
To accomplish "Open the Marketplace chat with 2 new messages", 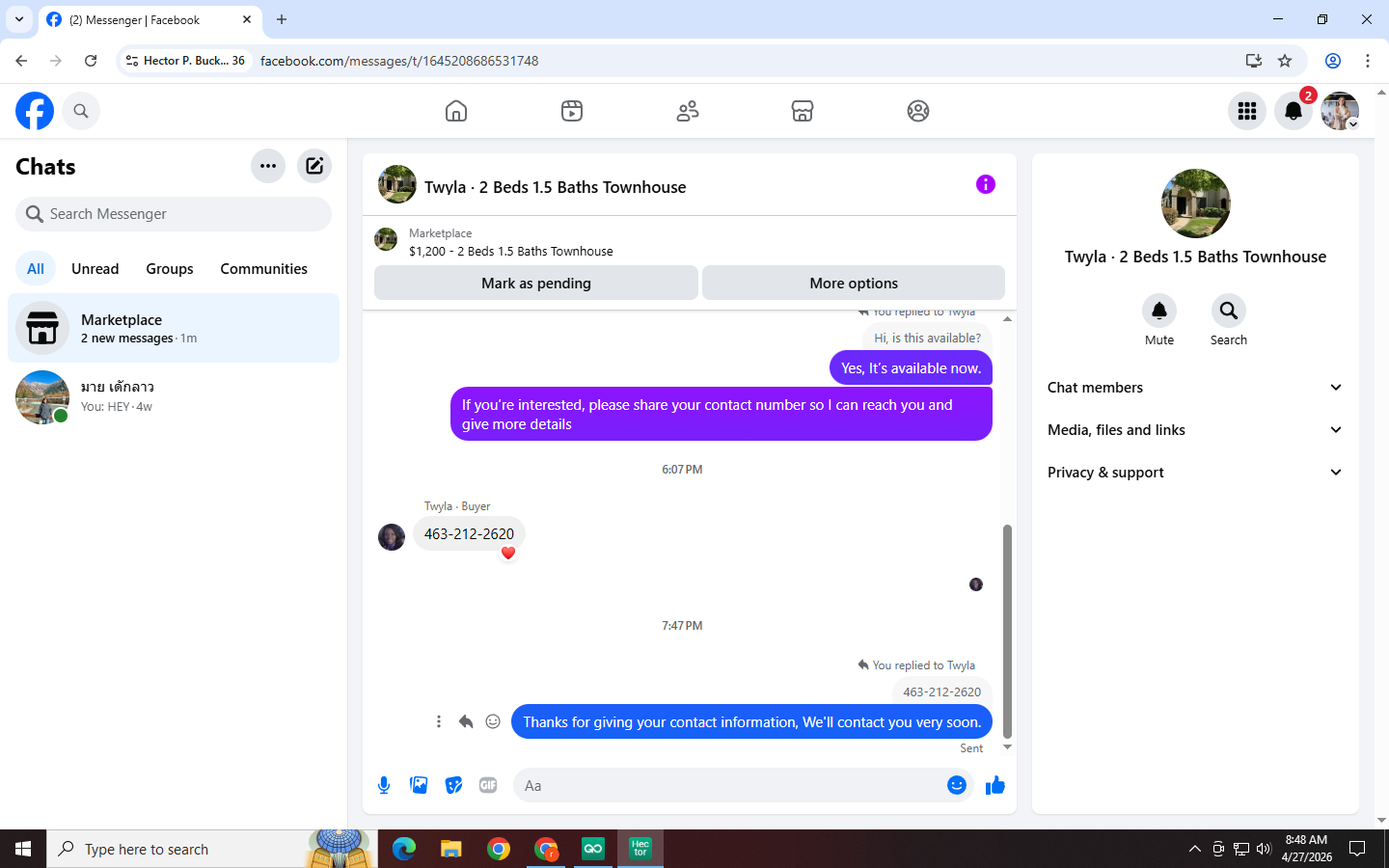I will pyautogui.click(x=174, y=328).
